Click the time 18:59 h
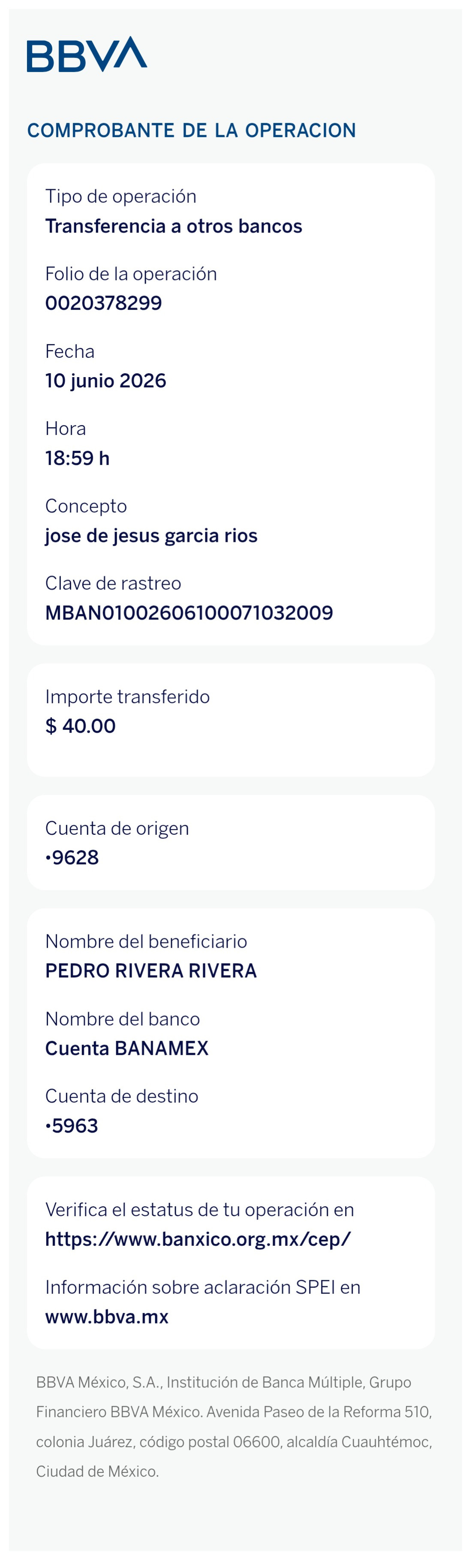The width and height of the screenshot is (463, 1568). 77,458
